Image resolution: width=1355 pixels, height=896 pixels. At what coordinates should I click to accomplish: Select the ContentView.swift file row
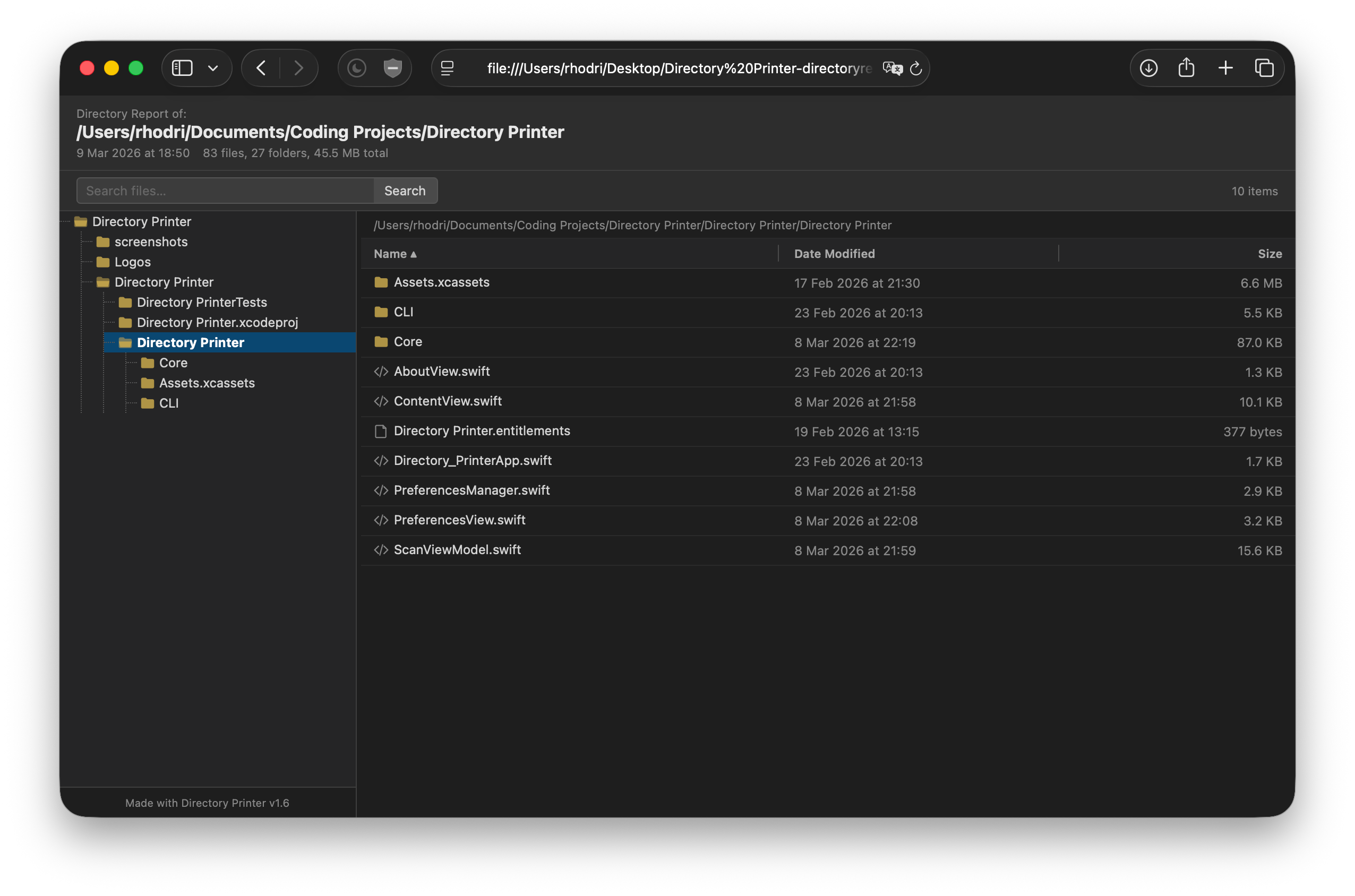pos(828,402)
